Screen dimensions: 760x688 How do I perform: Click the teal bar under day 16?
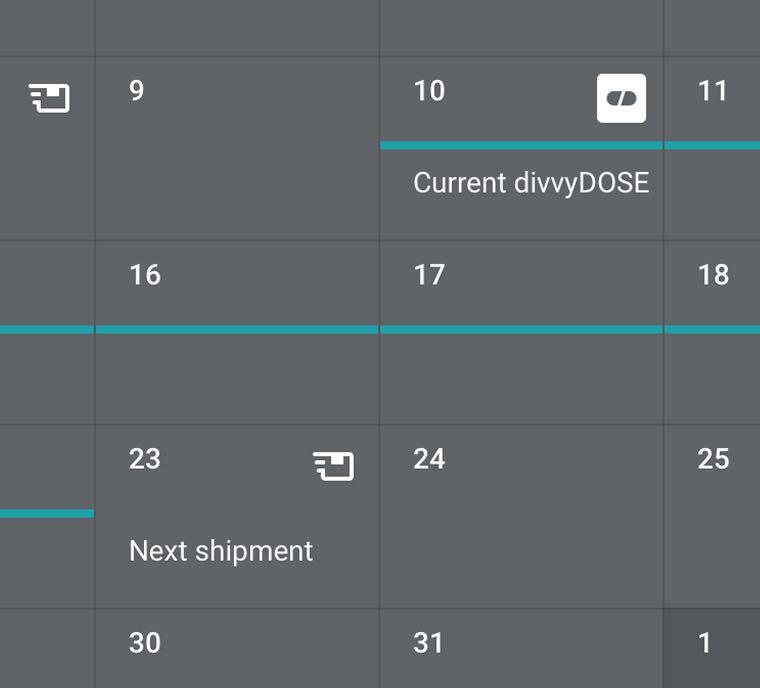(237, 329)
